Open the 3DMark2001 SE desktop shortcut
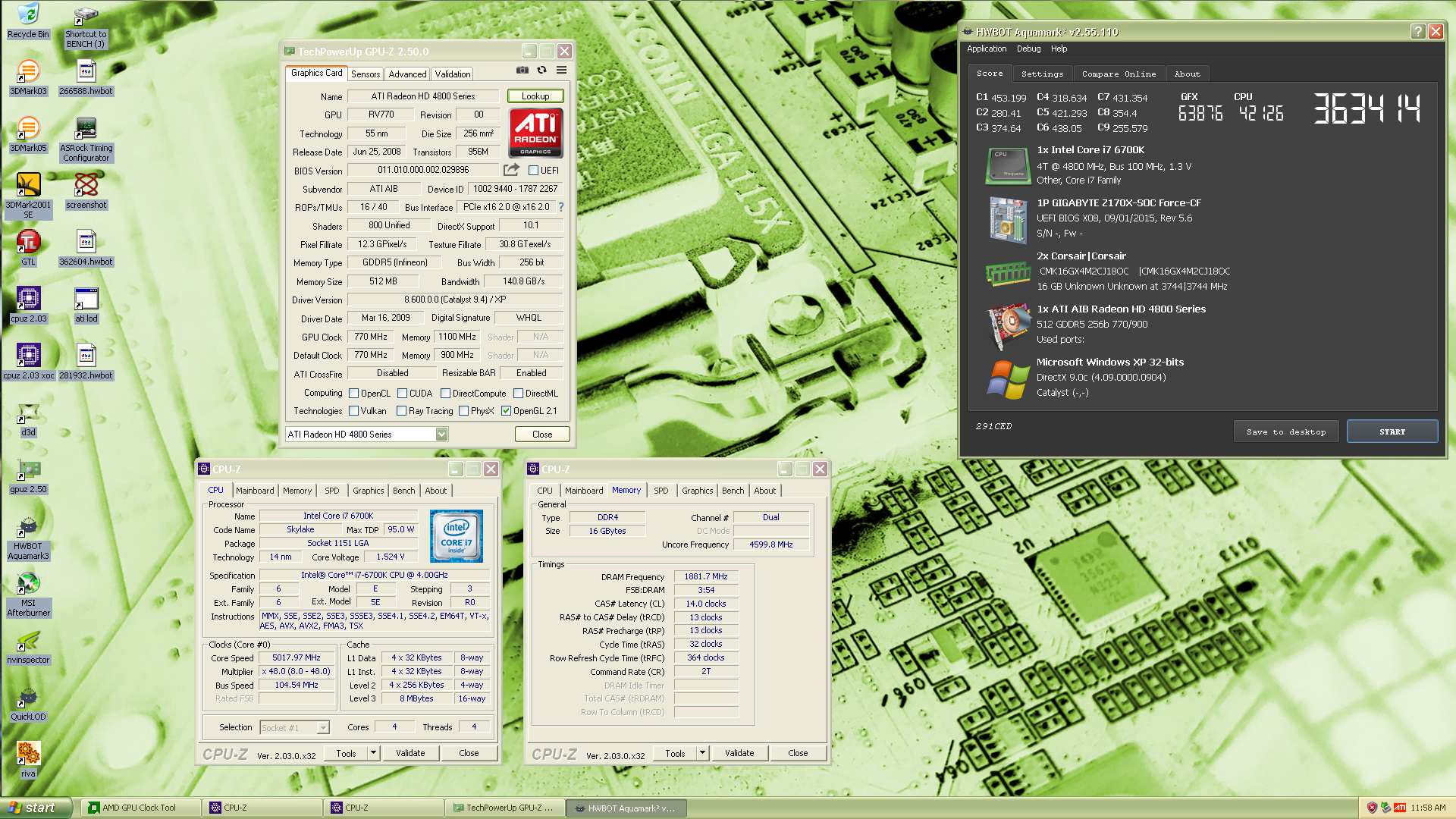Screen dimensions: 1456x819 click(28, 196)
